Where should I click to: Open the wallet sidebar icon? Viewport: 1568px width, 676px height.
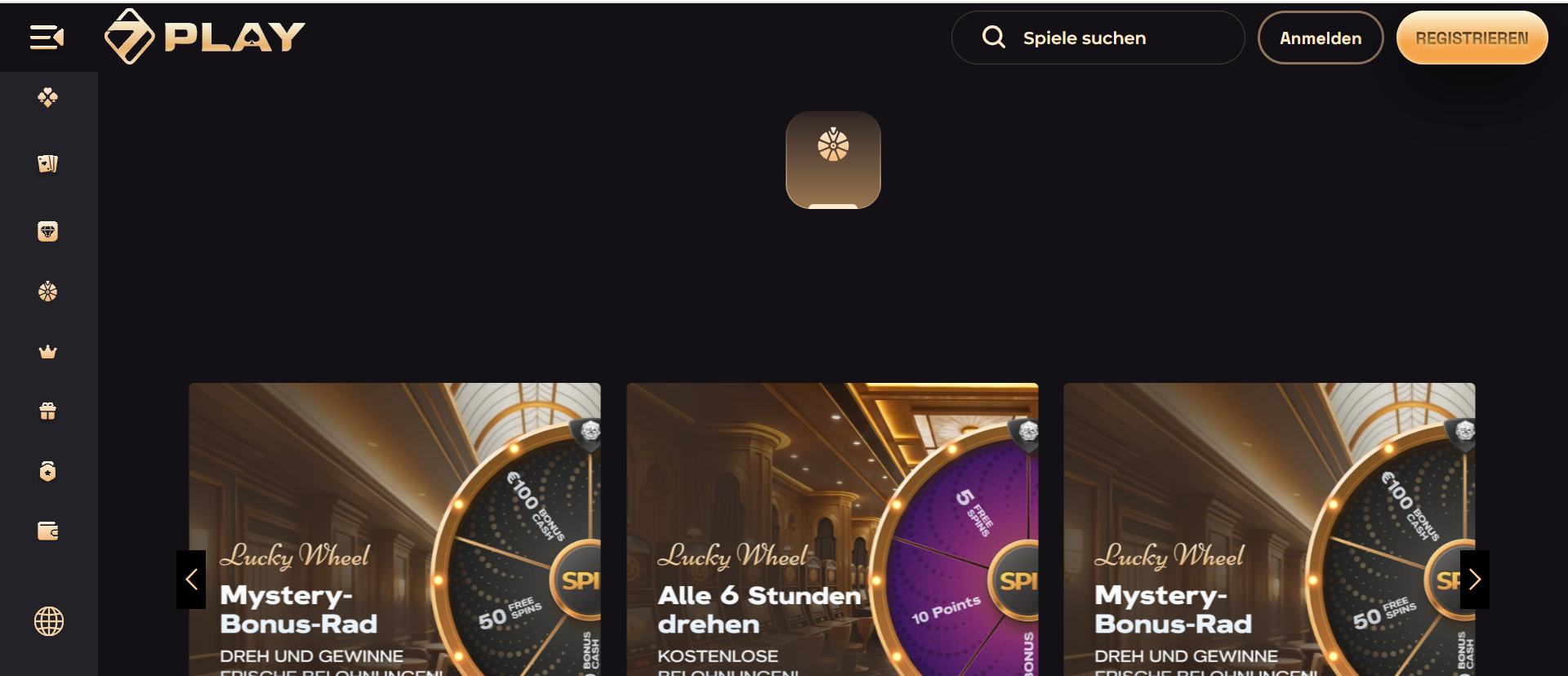(x=48, y=531)
